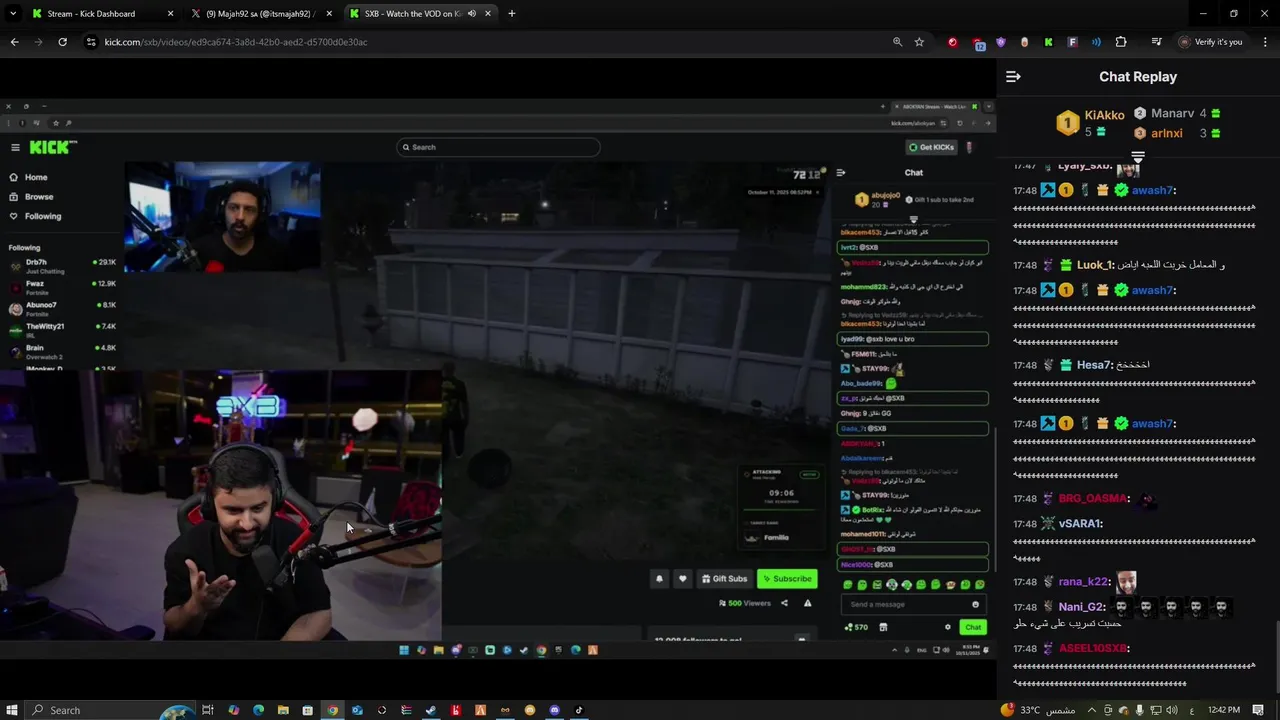
Task: Click arlnxi in the gifter leaderboard
Action: 1166,133
